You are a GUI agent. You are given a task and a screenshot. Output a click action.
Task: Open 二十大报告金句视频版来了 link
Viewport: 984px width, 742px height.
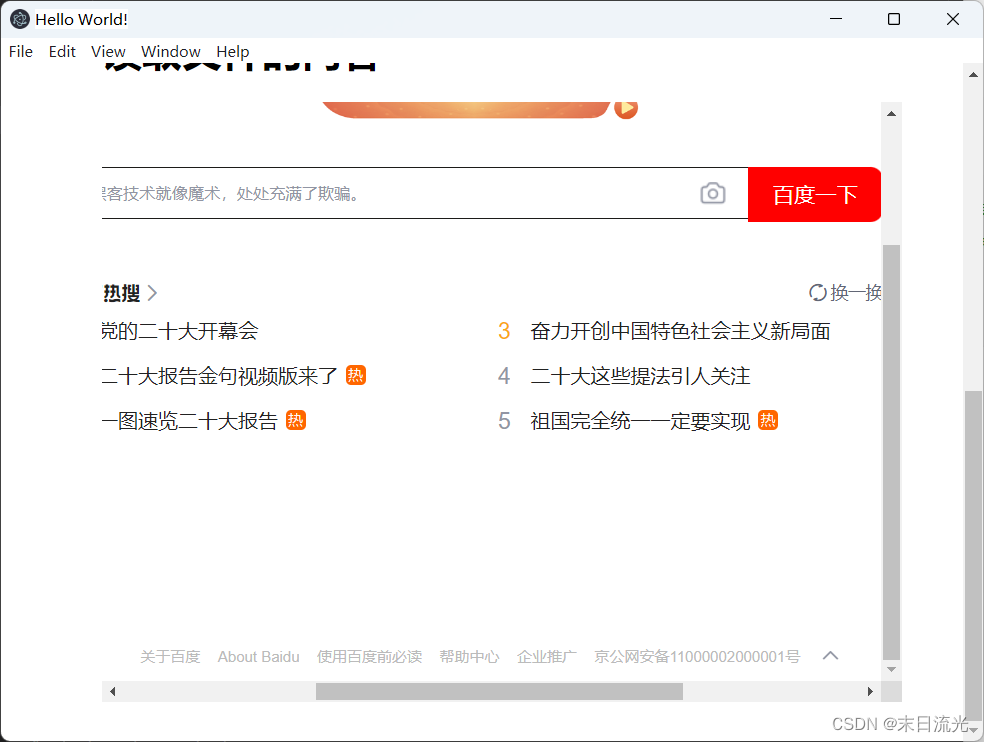[x=219, y=376]
